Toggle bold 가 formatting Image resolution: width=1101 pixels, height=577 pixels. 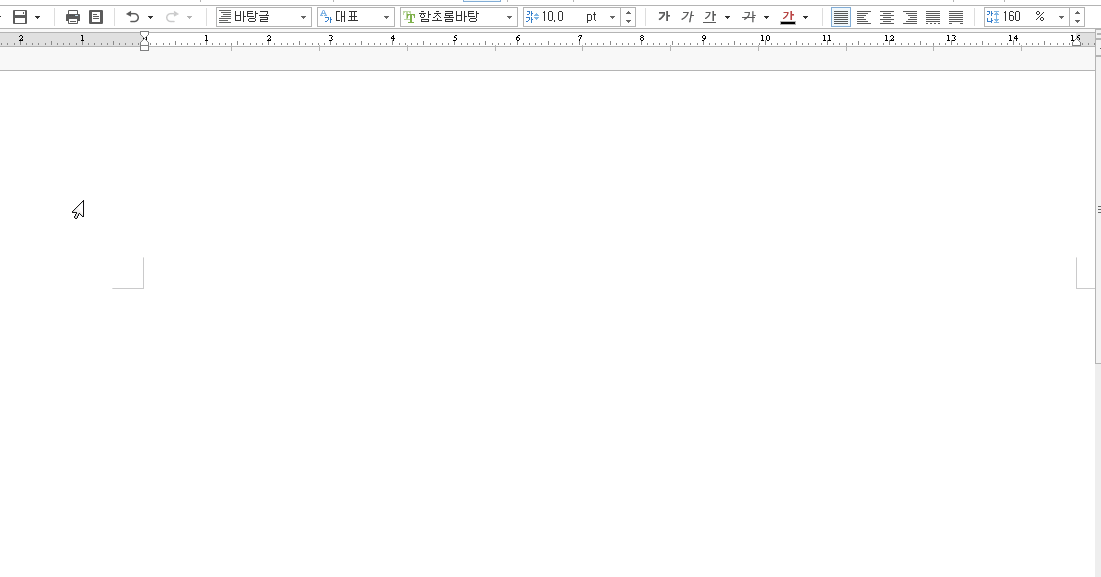[664, 17]
